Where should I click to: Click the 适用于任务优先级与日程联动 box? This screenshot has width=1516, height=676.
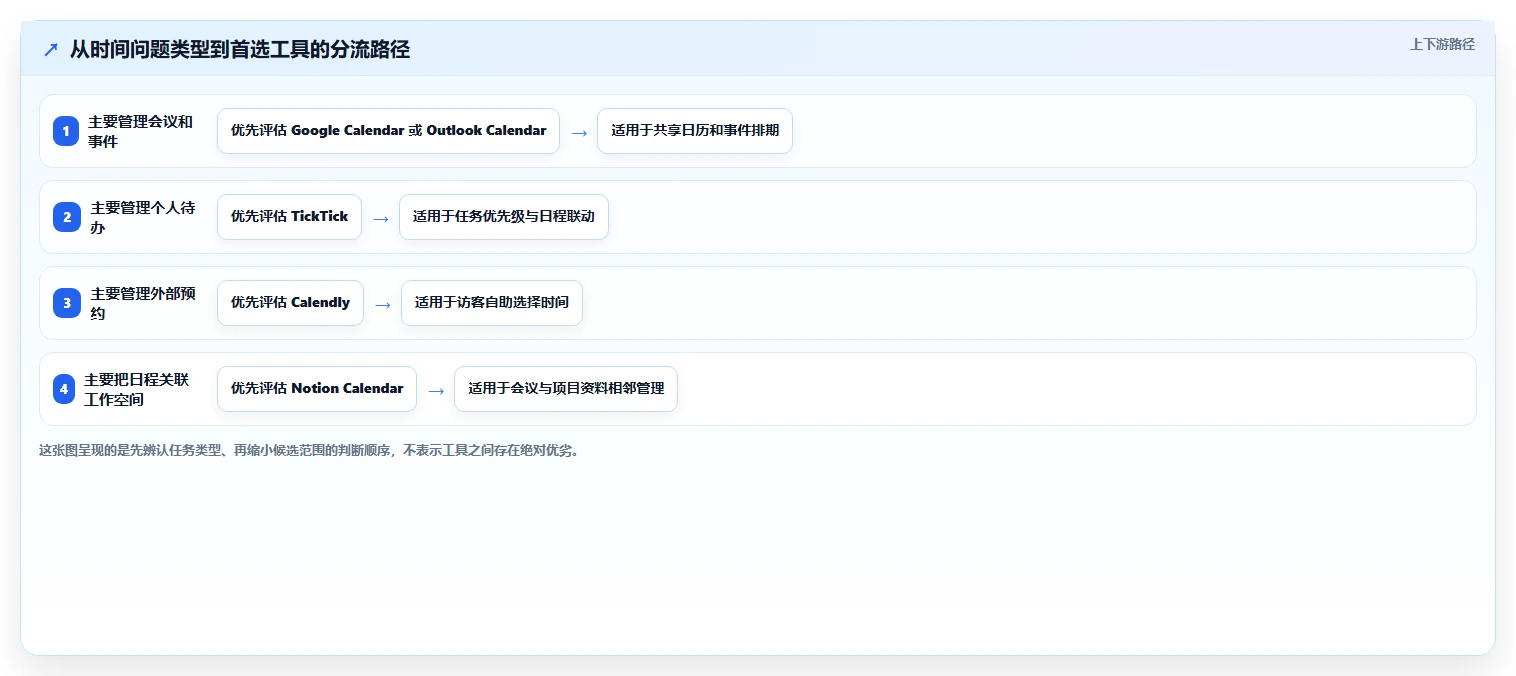(x=504, y=217)
